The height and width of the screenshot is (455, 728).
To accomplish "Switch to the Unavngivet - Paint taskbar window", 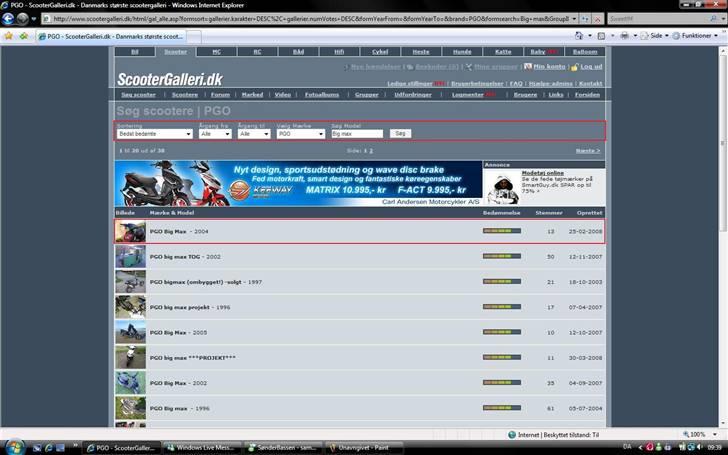I will (x=364, y=448).
